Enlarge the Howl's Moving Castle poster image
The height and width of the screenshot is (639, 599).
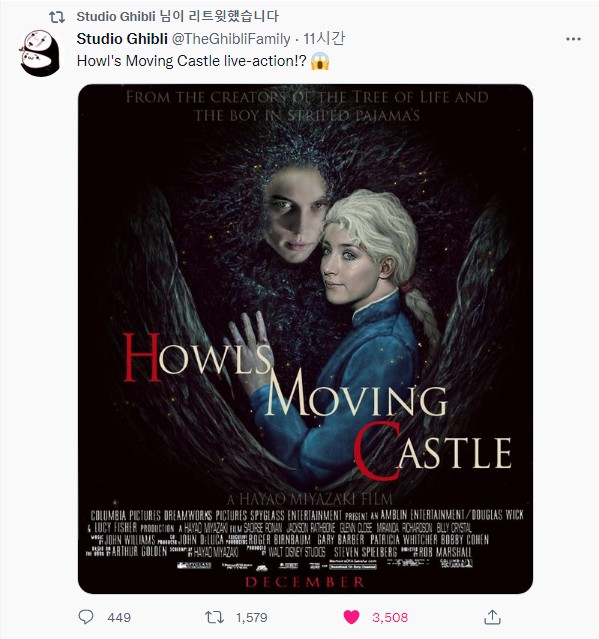305,339
